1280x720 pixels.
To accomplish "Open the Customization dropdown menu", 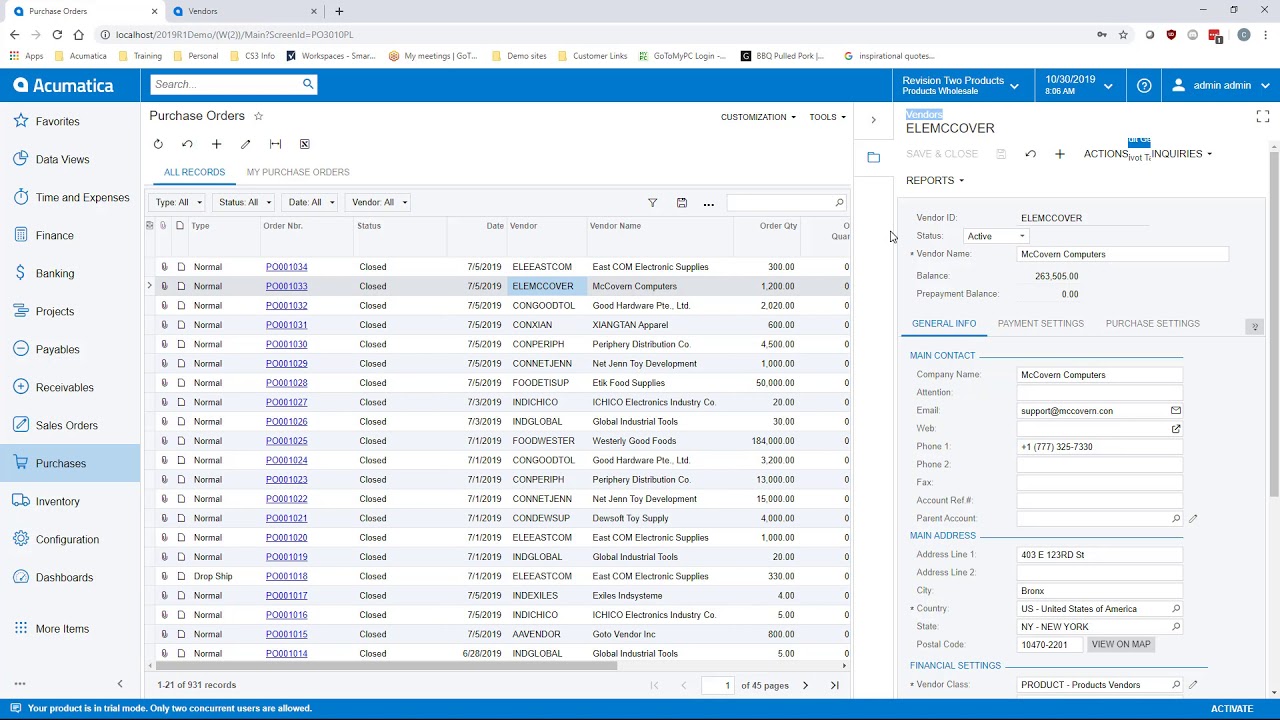I will pyautogui.click(x=758, y=117).
